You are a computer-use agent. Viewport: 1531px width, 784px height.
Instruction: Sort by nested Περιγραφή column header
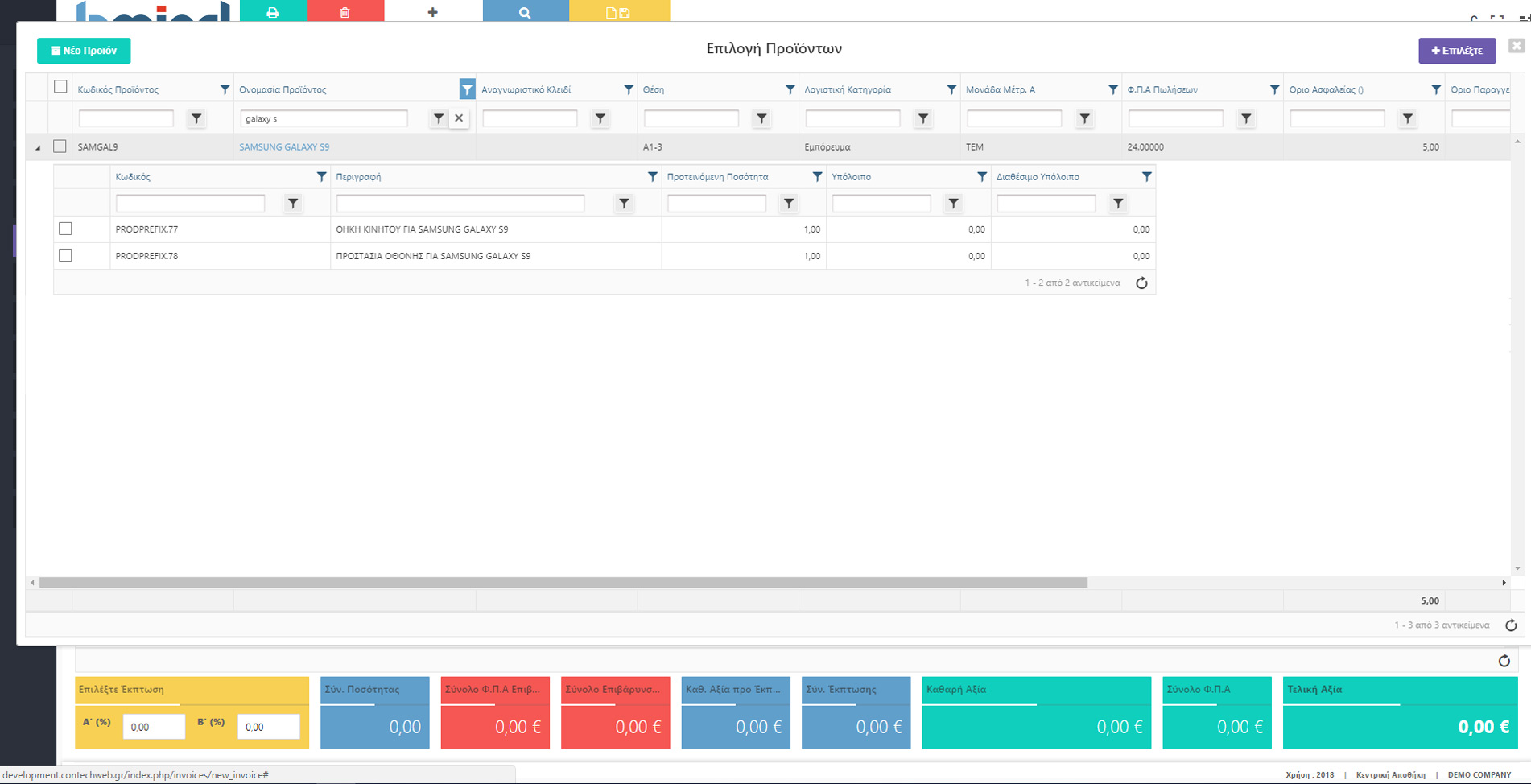pos(358,176)
